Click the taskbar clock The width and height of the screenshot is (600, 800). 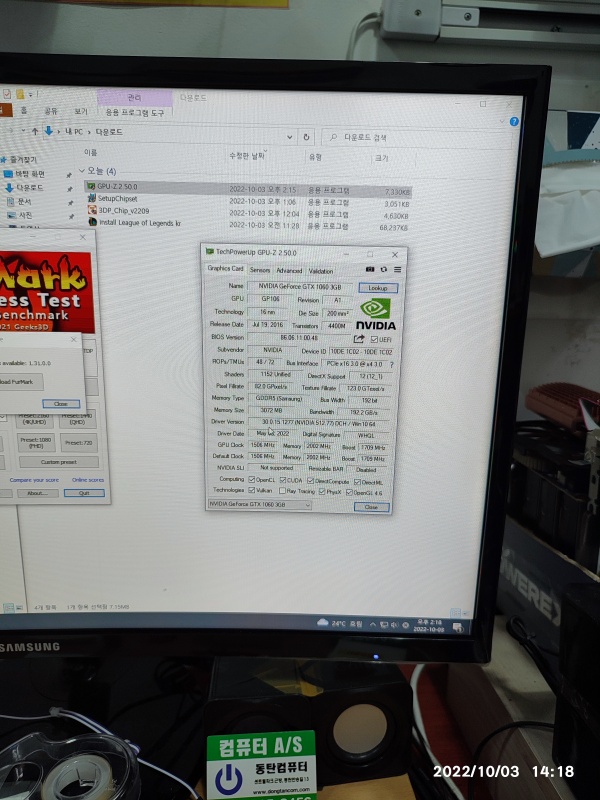(429, 626)
